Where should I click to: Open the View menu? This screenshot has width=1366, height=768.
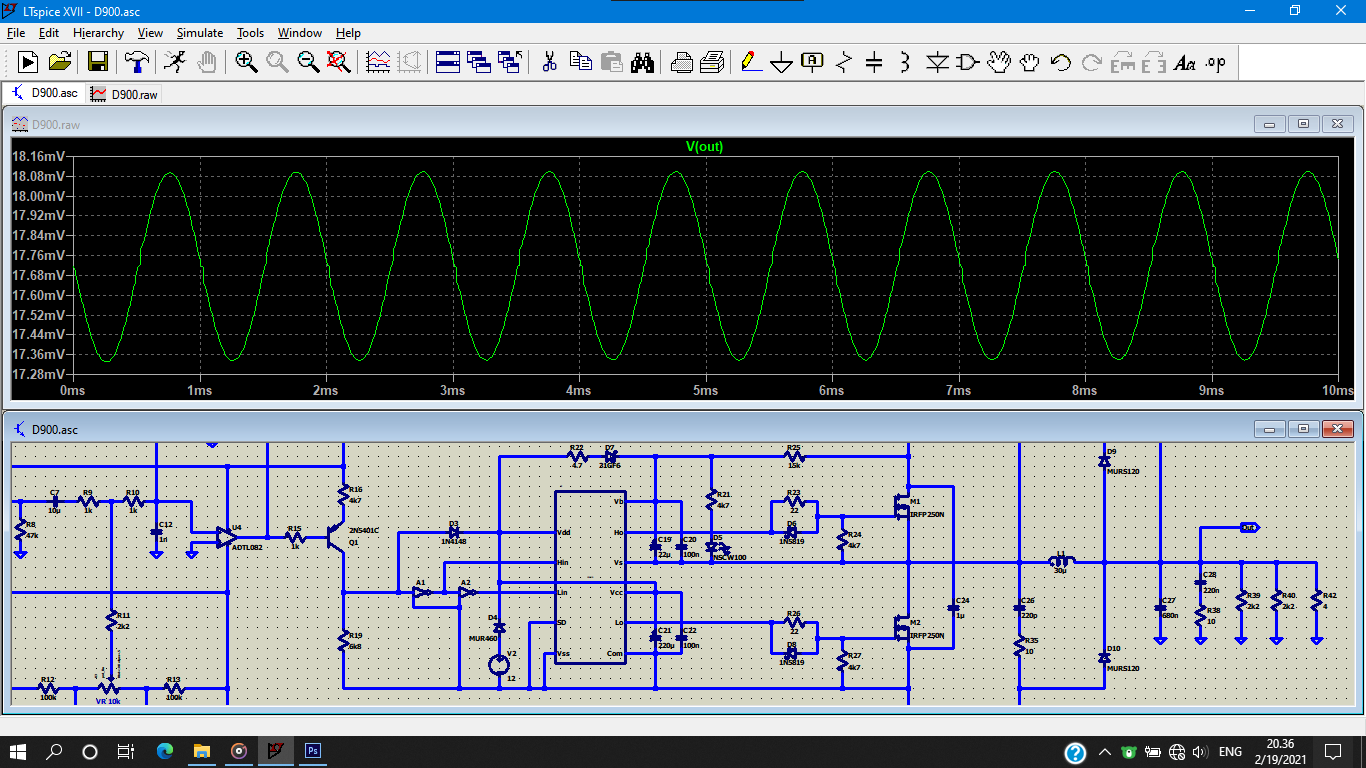point(150,33)
